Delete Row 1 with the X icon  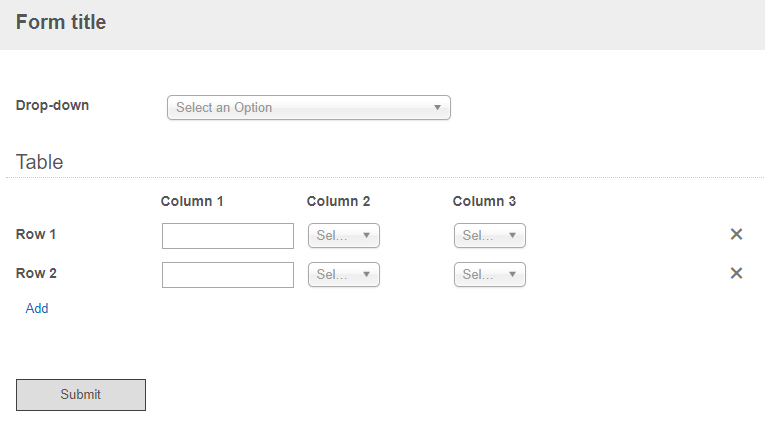(x=736, y=234)
